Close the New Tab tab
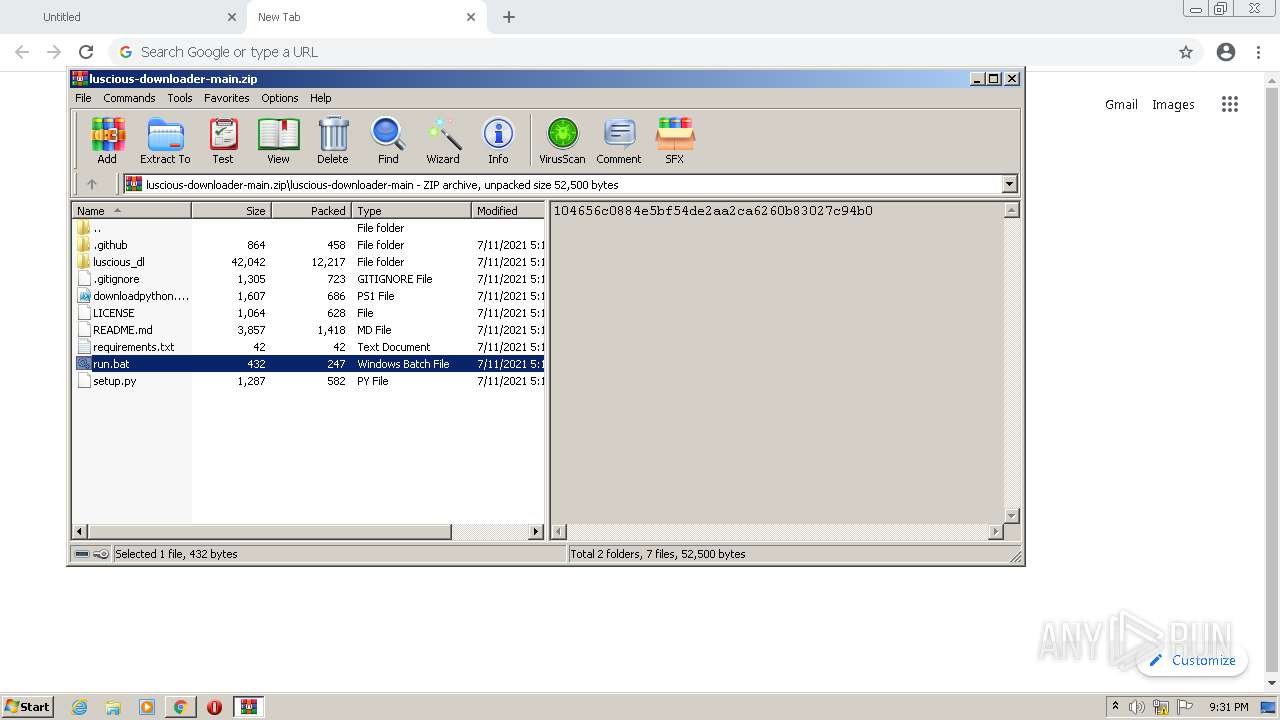 (x=471, y=17)
